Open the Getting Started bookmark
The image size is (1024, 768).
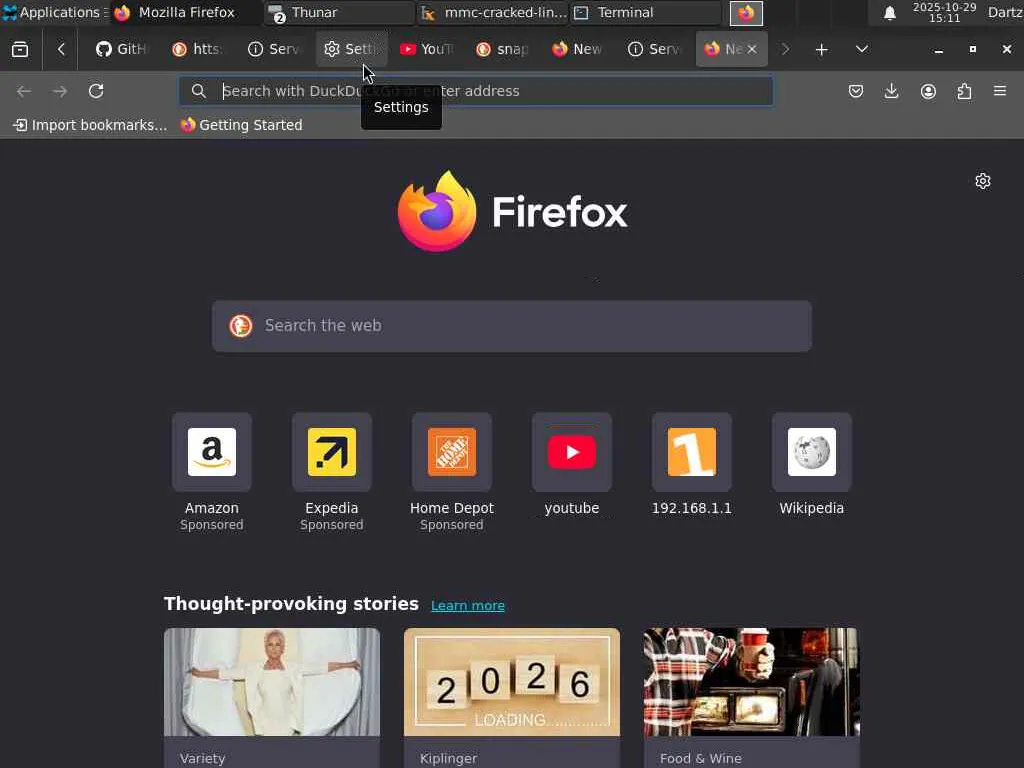(242, 125)
